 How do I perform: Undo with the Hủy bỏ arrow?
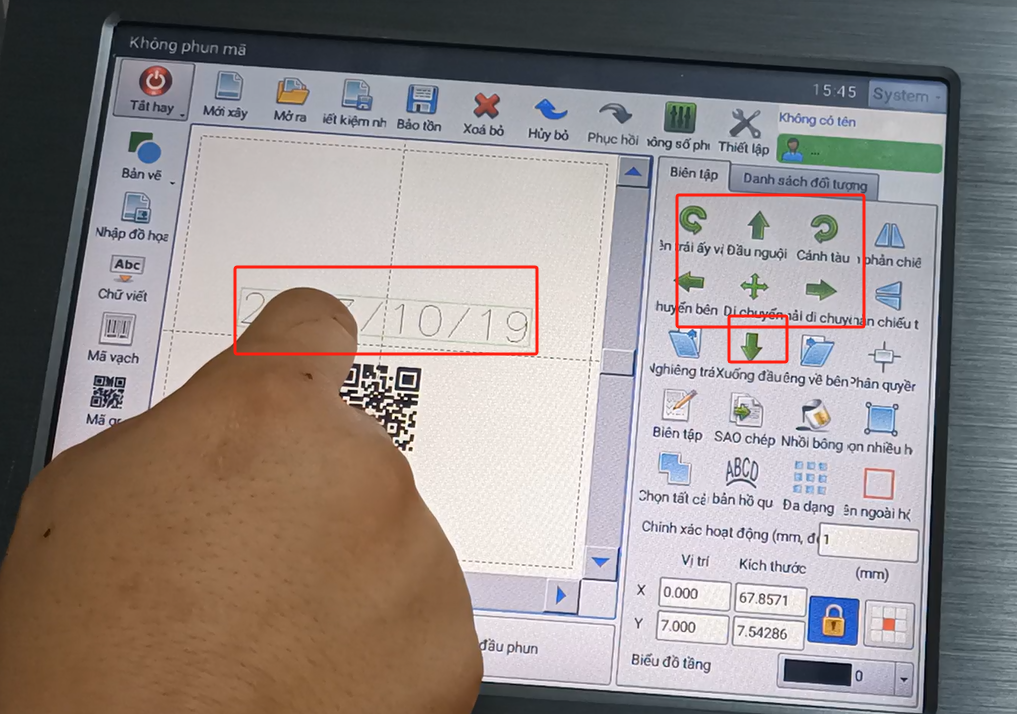point(549,112)
